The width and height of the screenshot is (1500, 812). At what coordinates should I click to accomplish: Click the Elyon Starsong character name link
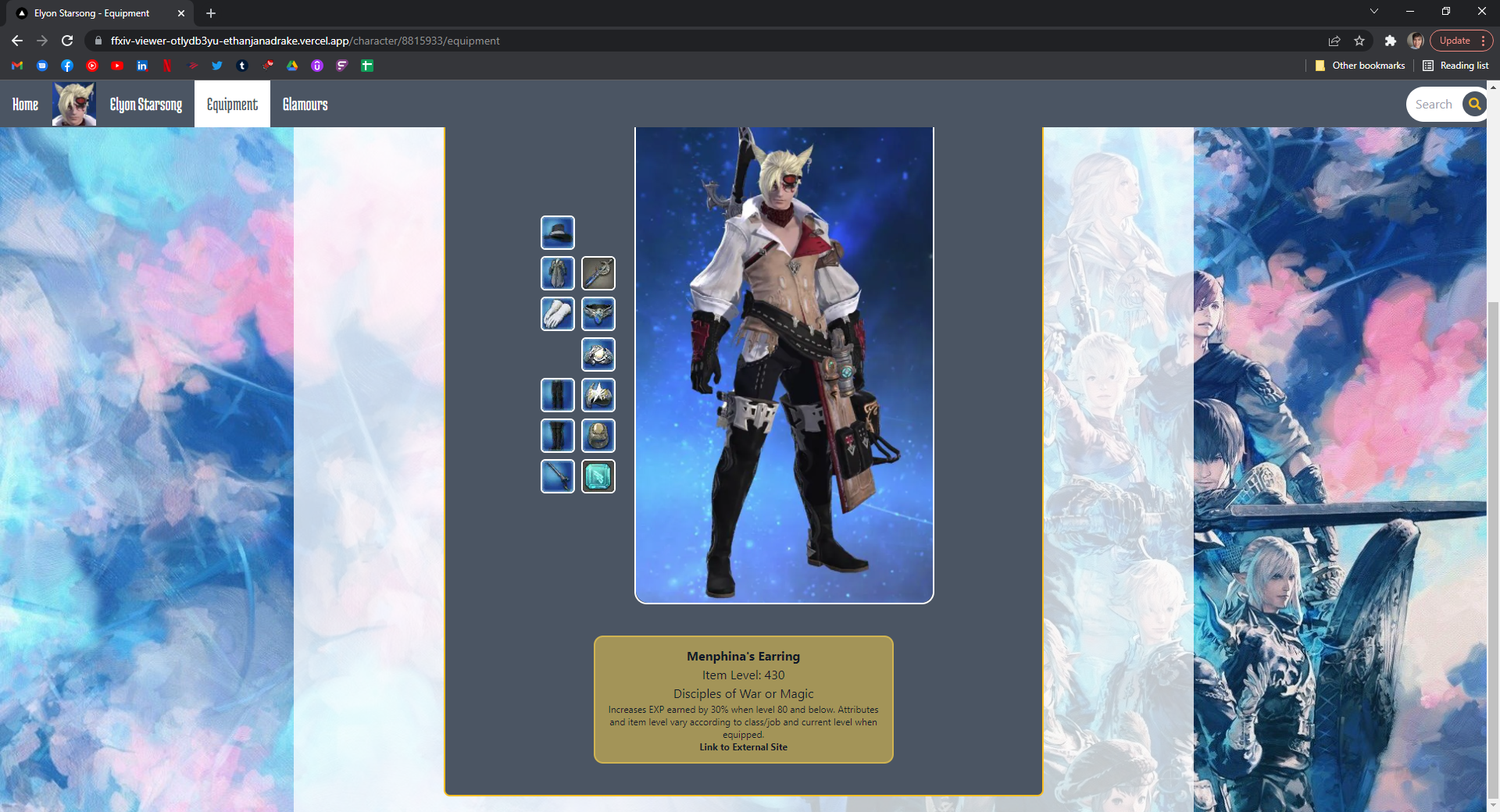point(146,105)
